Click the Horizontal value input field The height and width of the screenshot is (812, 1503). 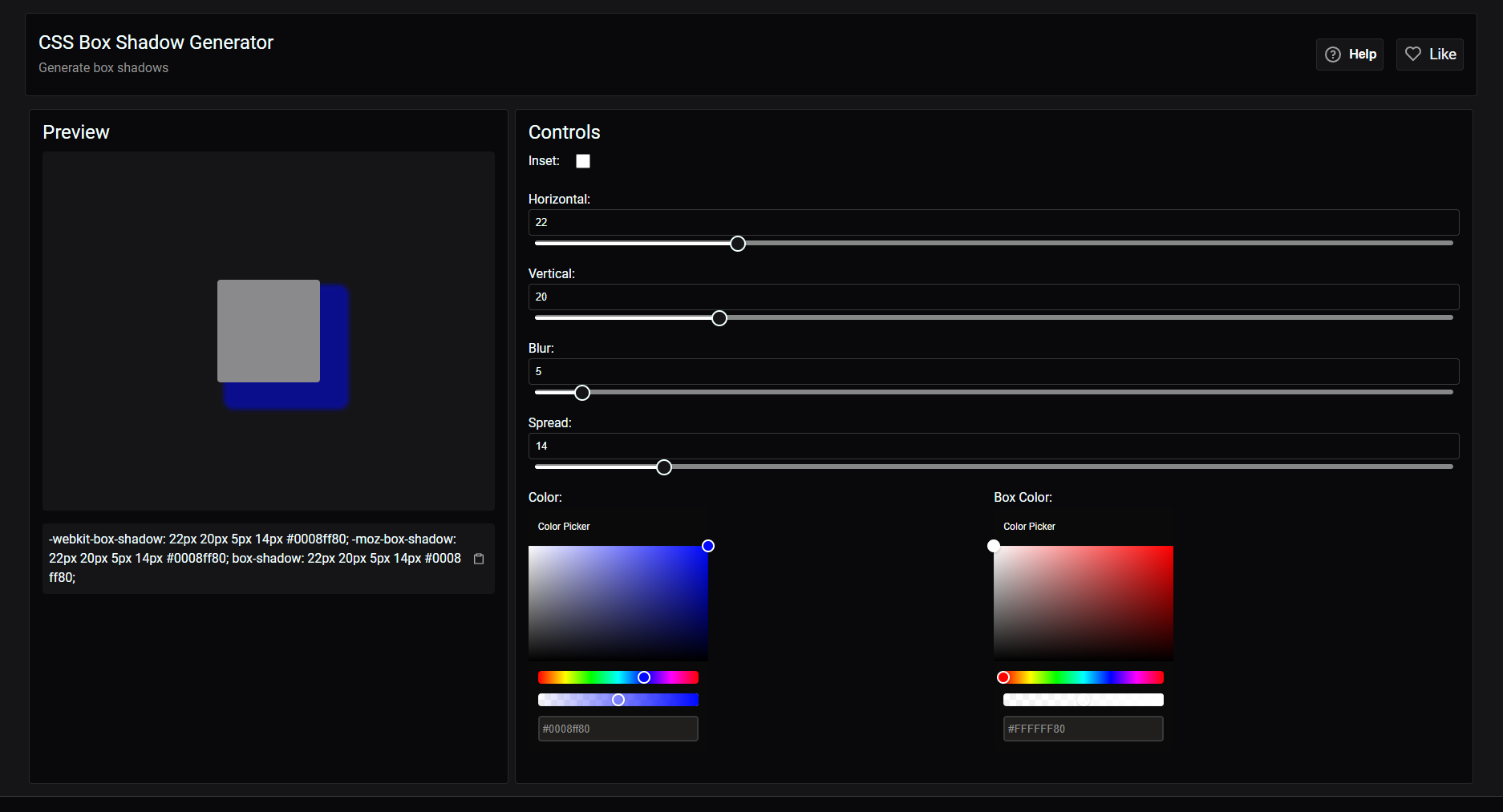993,222
